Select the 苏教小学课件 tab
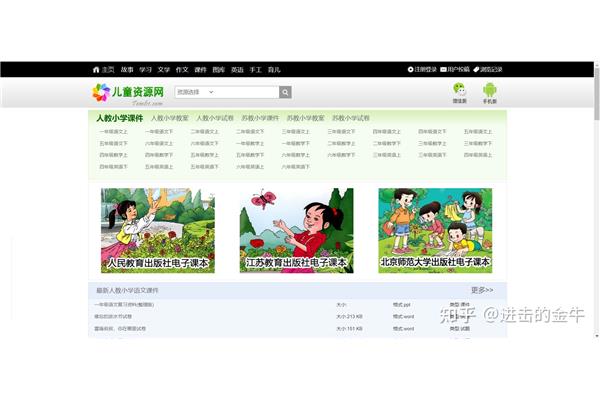The width and height of the screenshot is (600, 400). (260, 118)
